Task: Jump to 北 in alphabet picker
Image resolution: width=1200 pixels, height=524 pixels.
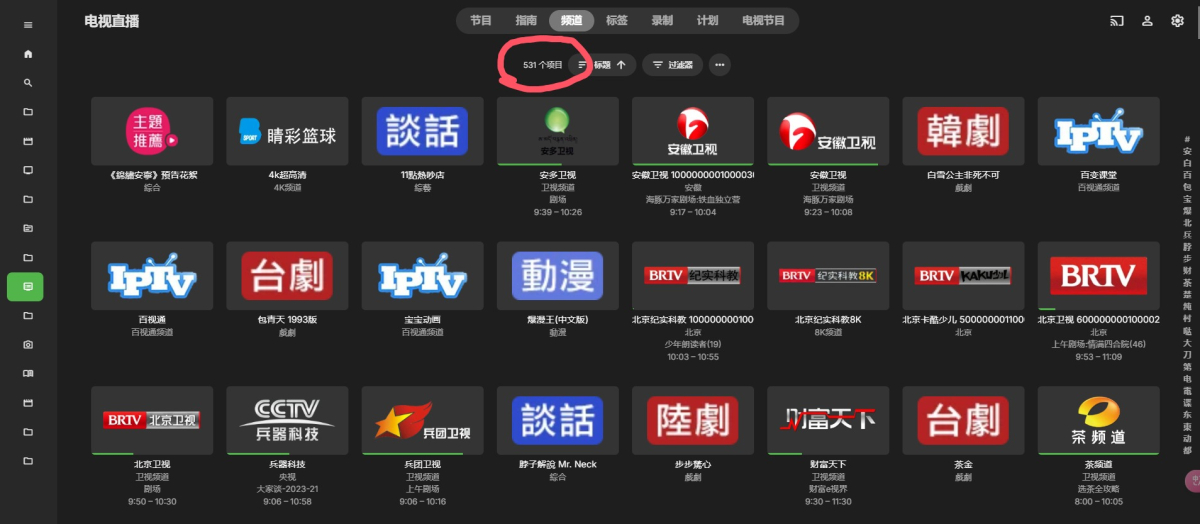Action: 1187,222
